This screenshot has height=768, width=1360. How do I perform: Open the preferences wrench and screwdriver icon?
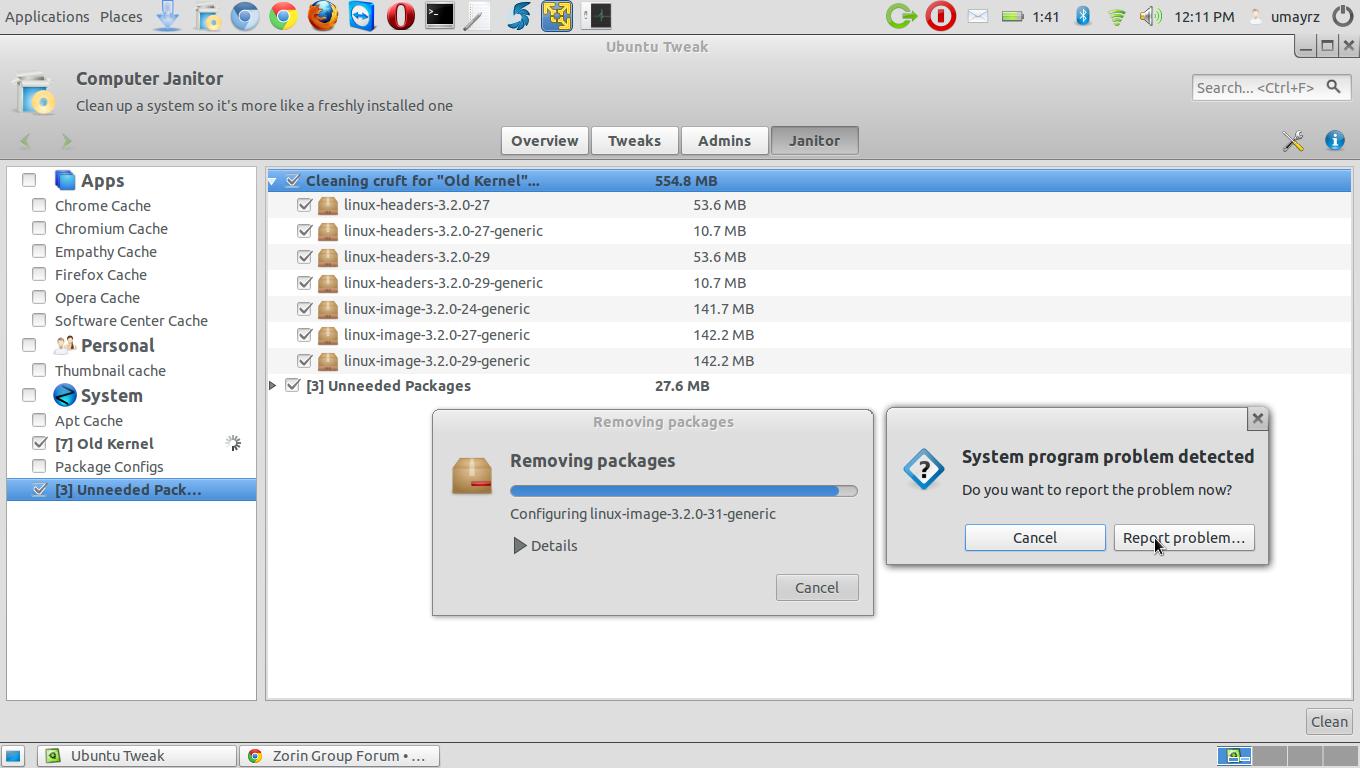pos(1293,141)
